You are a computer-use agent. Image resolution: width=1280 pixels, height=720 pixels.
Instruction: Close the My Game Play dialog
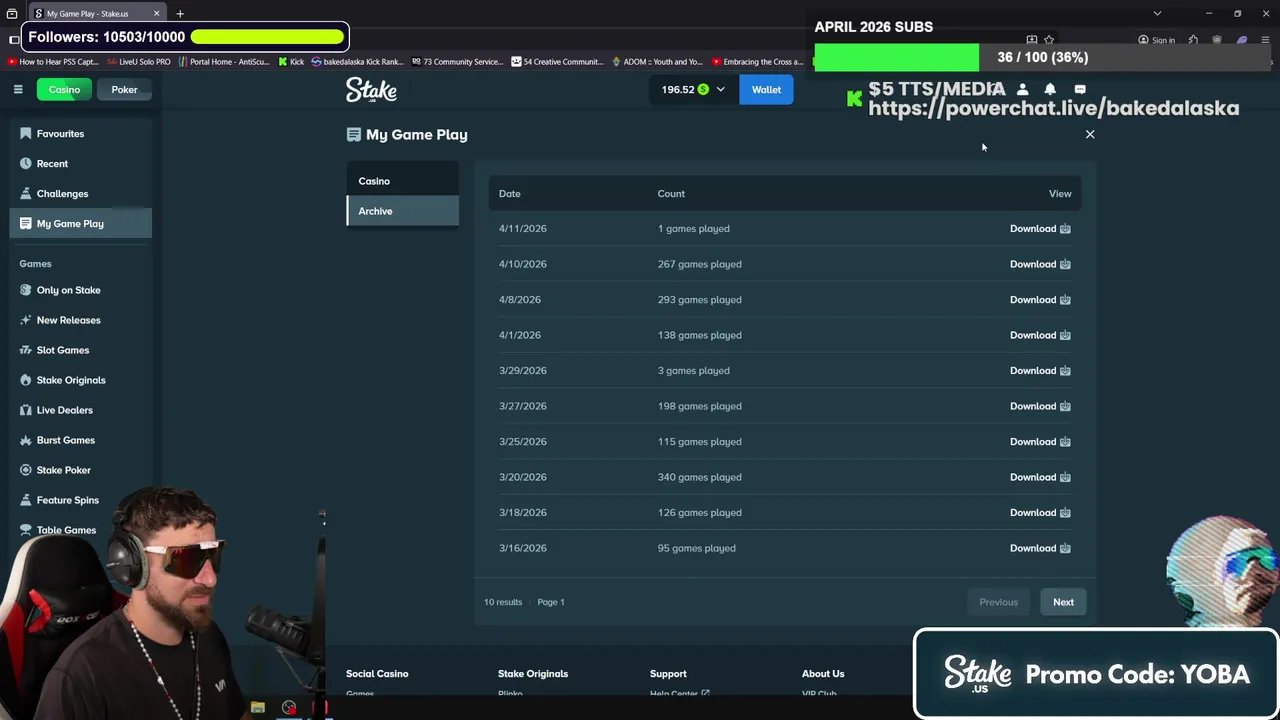(1090, 134)
